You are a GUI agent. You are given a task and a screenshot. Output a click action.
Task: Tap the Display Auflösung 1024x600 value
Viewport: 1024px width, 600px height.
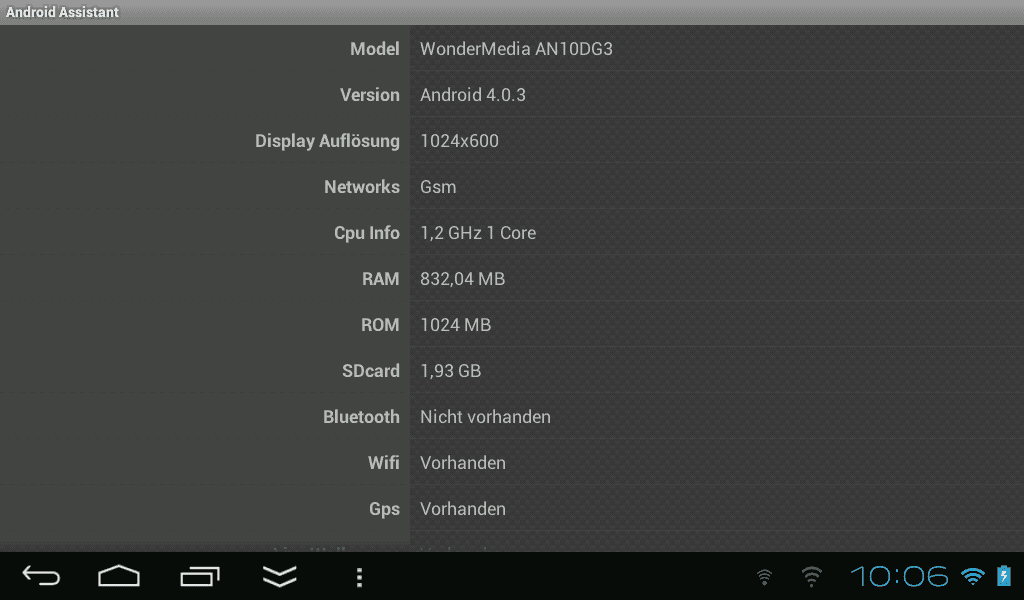click(x=459, y=141)
